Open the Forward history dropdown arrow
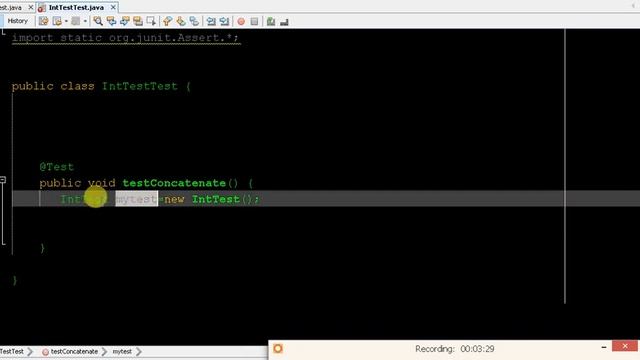Image resolution: width=640 pixels, height=360 pixels. [85, 21]
